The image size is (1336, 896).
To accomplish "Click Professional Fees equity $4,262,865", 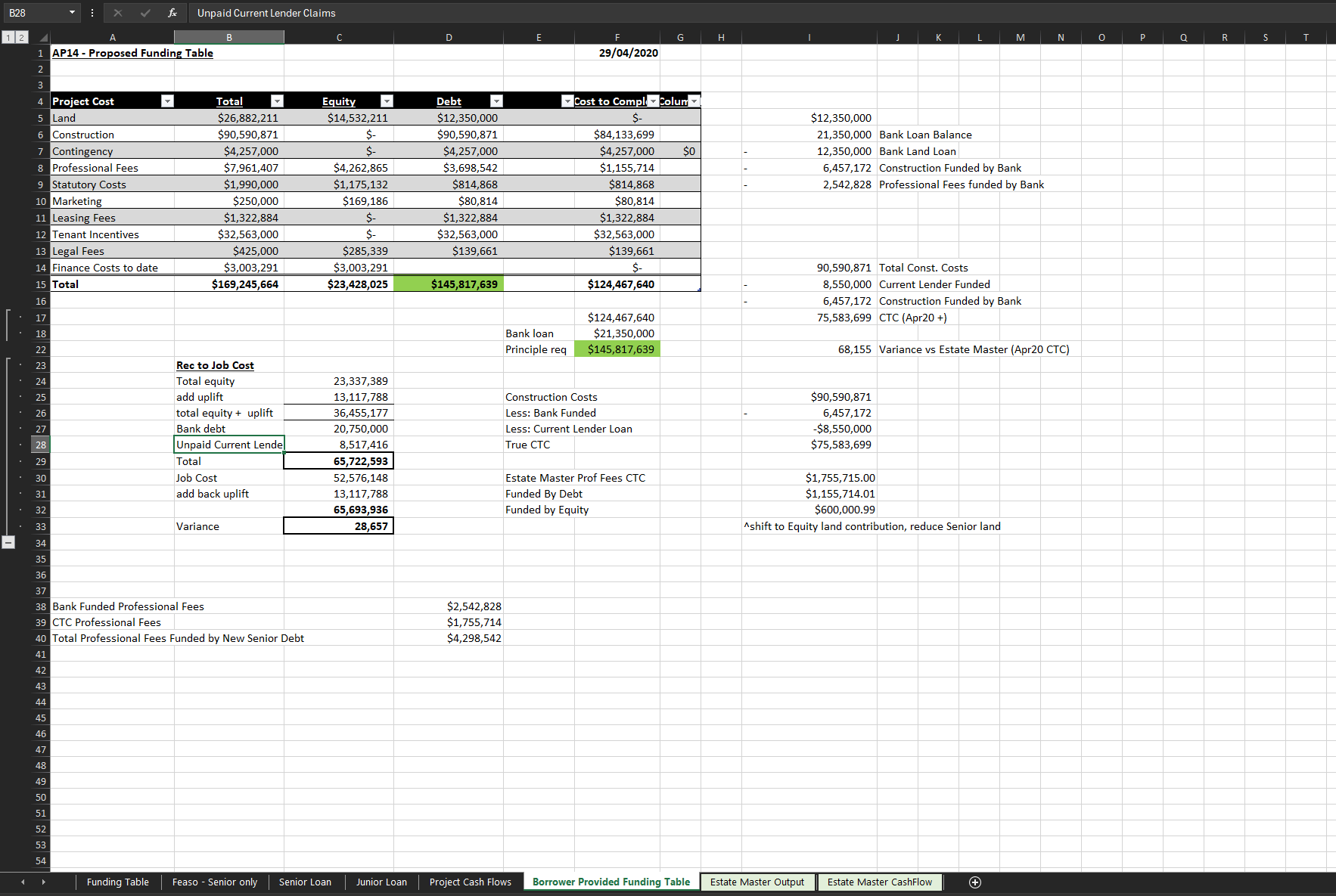I will 339,168.
